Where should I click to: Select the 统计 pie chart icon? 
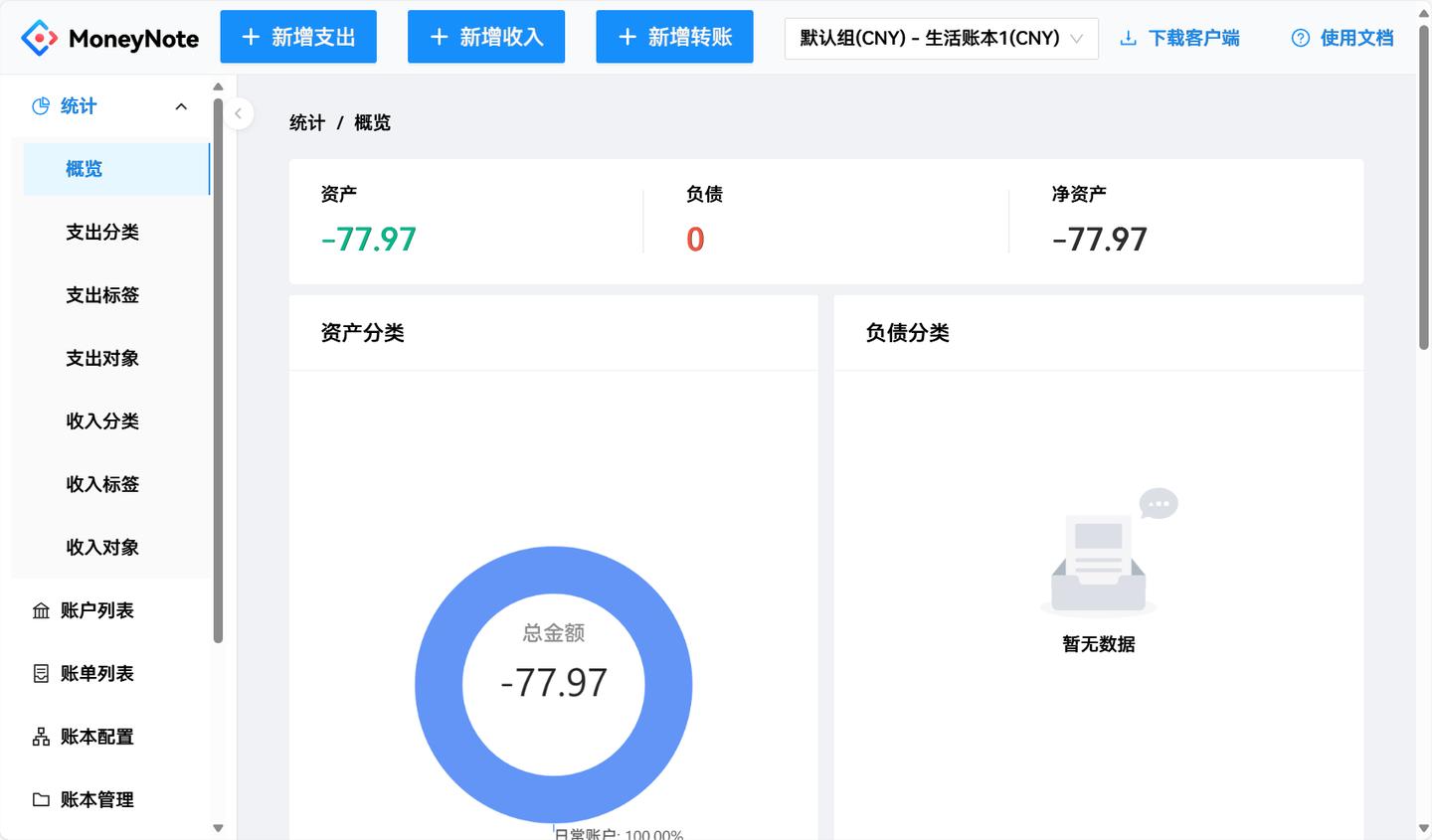click(x=41, y=105)
